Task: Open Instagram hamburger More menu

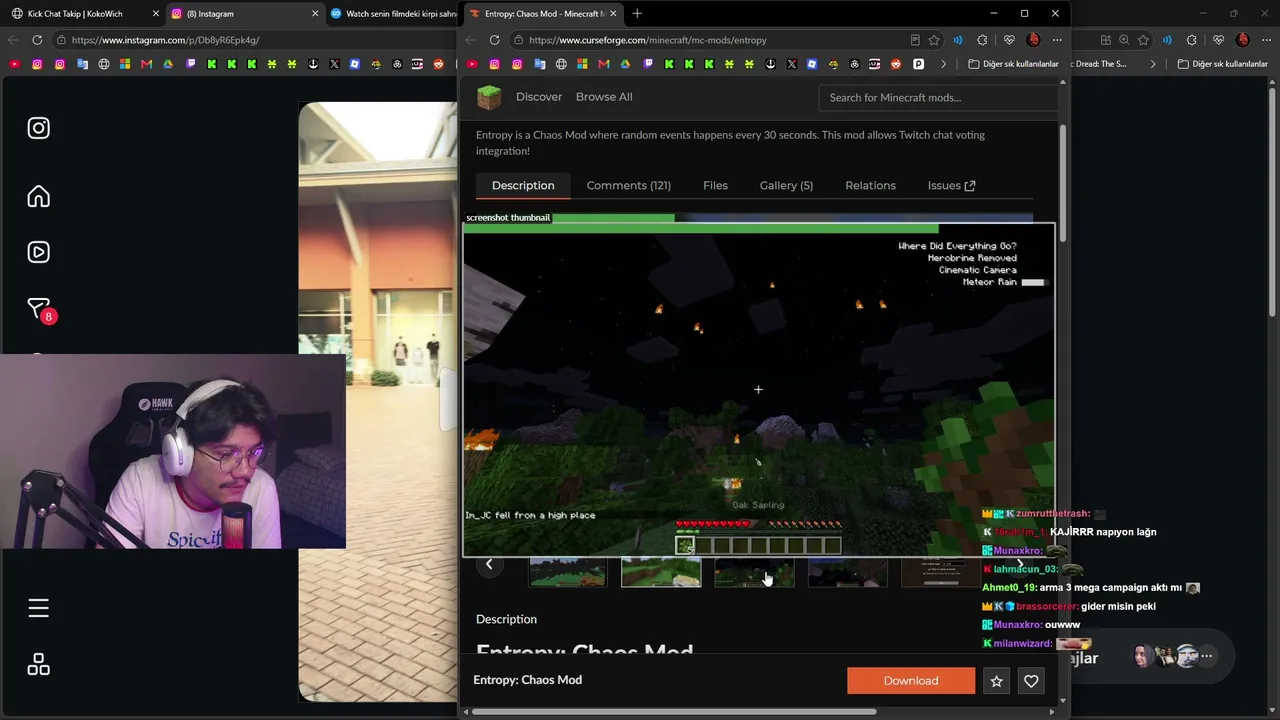Action: pyautogui.click(x=39, y=608)
